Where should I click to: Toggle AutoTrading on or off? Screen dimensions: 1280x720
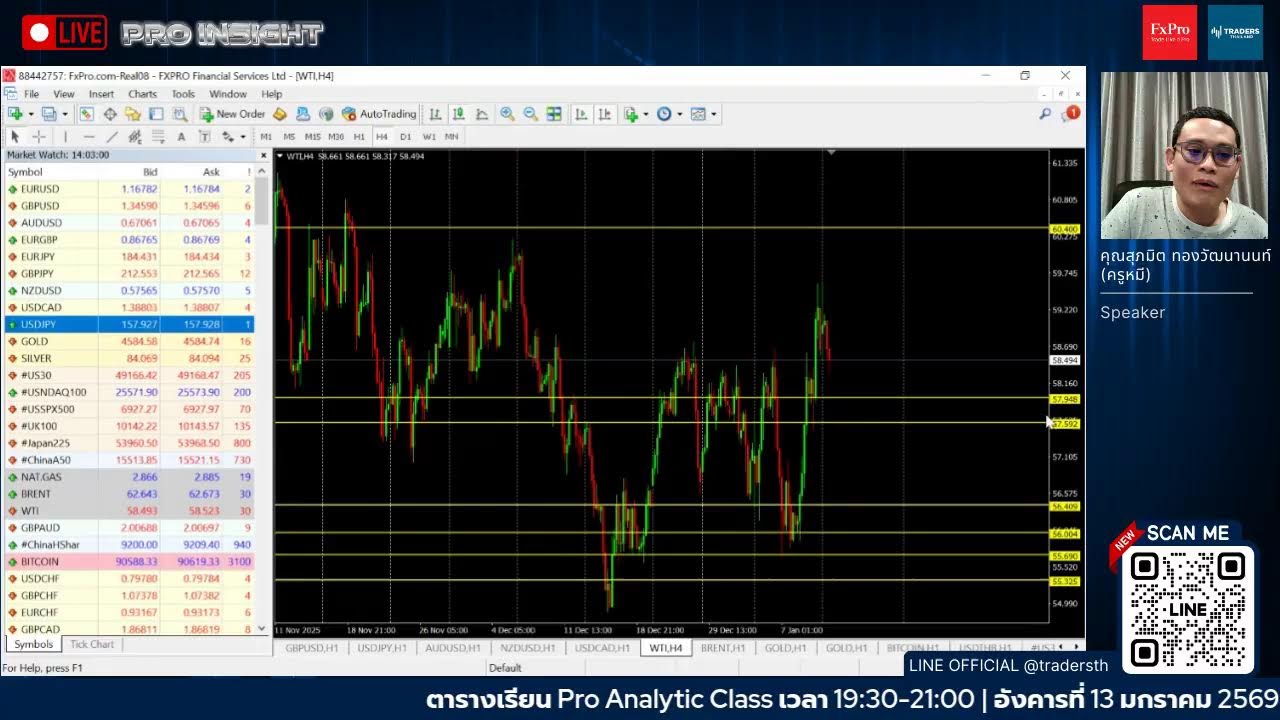379,114
